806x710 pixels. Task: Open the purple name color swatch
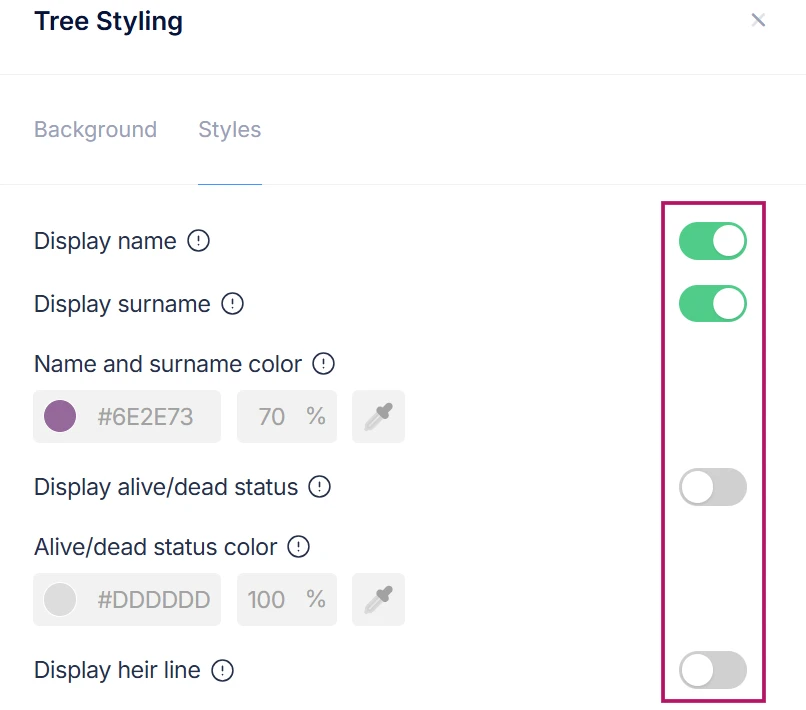point(61,416)
